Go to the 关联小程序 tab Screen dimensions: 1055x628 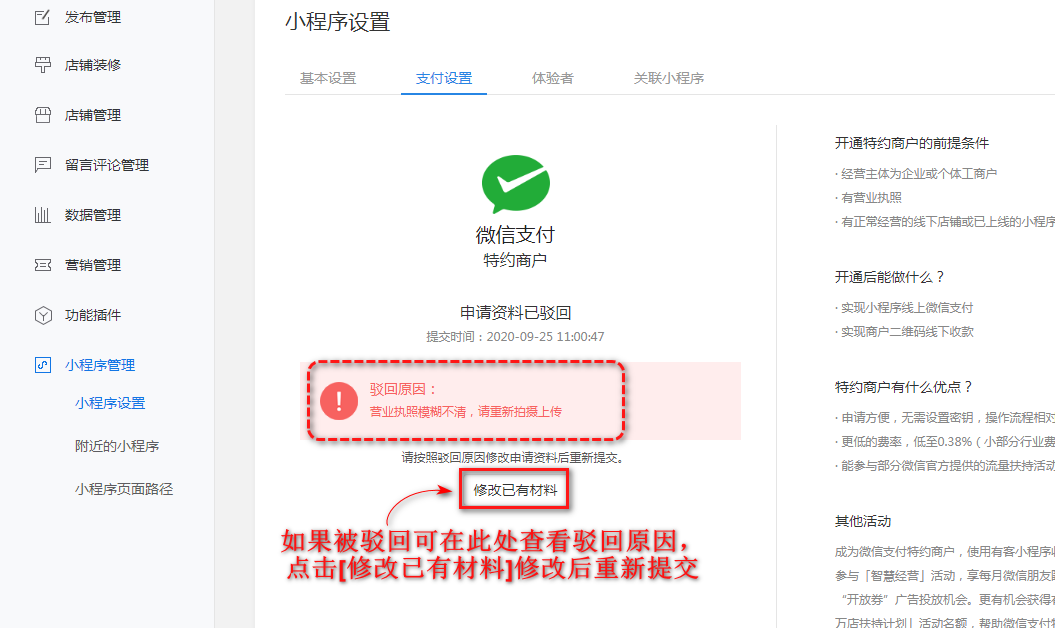[x=668, y=78]
